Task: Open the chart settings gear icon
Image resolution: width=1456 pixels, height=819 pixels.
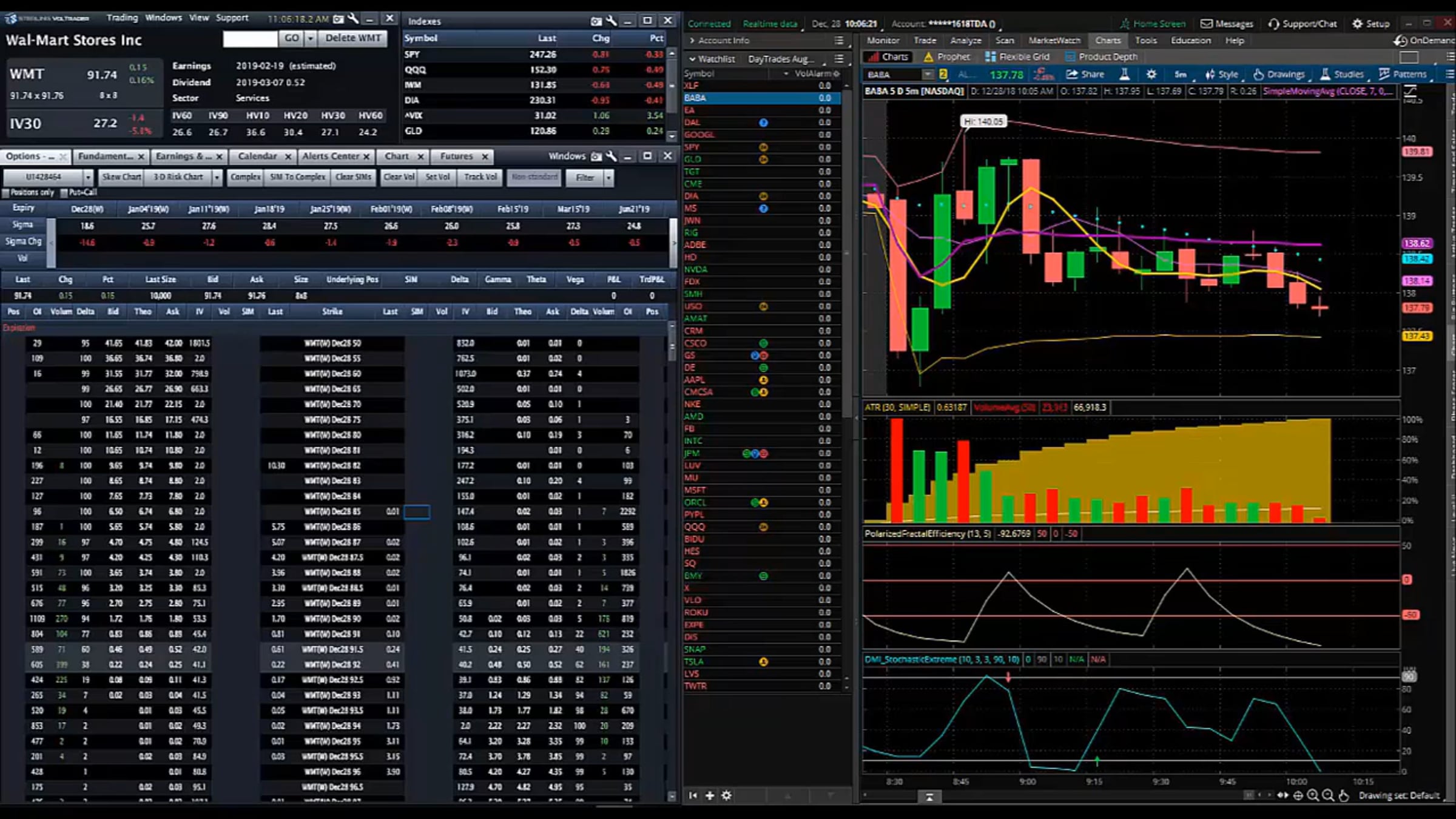Action: pyautogui.click(x=1151, y=74)
